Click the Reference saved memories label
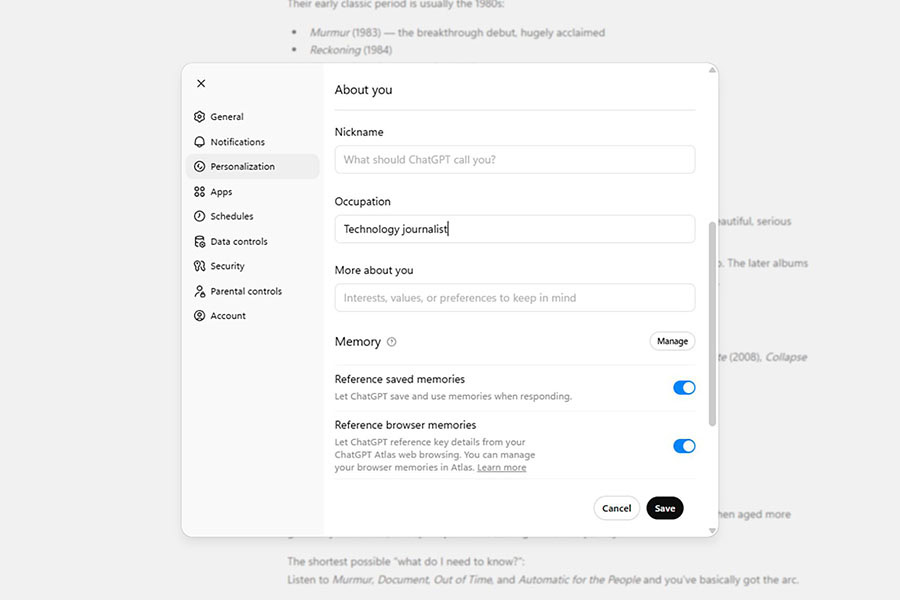Viewport: 900px width, 600px height. click(399, 379)
